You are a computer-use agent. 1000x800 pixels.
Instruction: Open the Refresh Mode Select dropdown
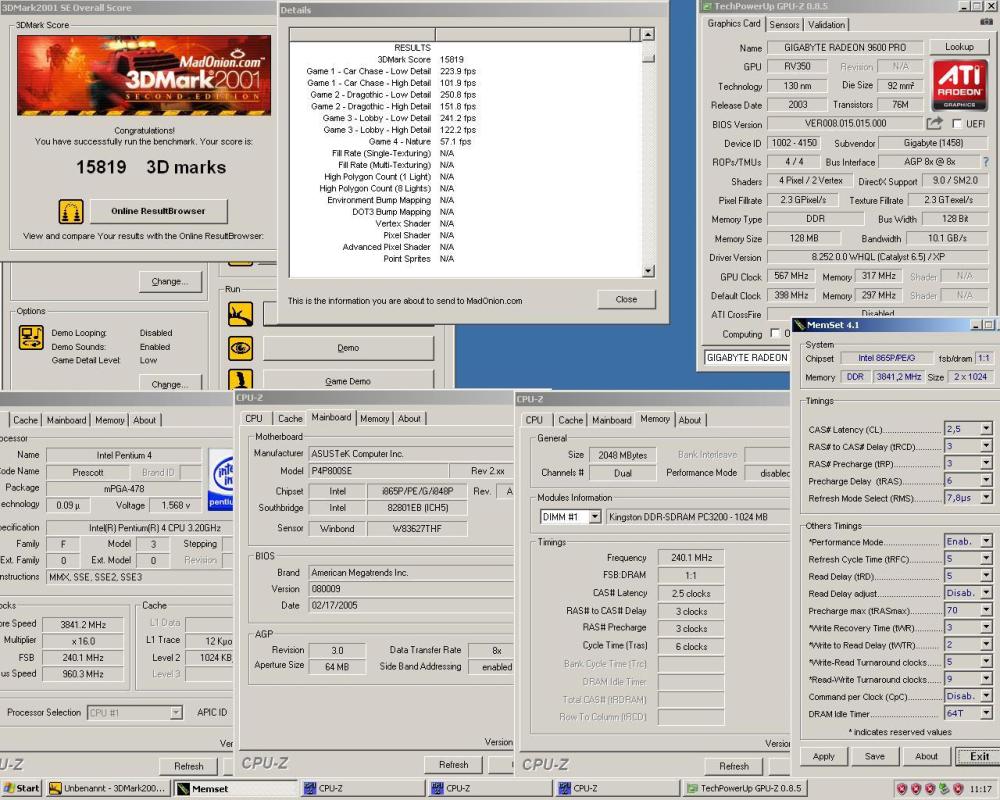986,498
